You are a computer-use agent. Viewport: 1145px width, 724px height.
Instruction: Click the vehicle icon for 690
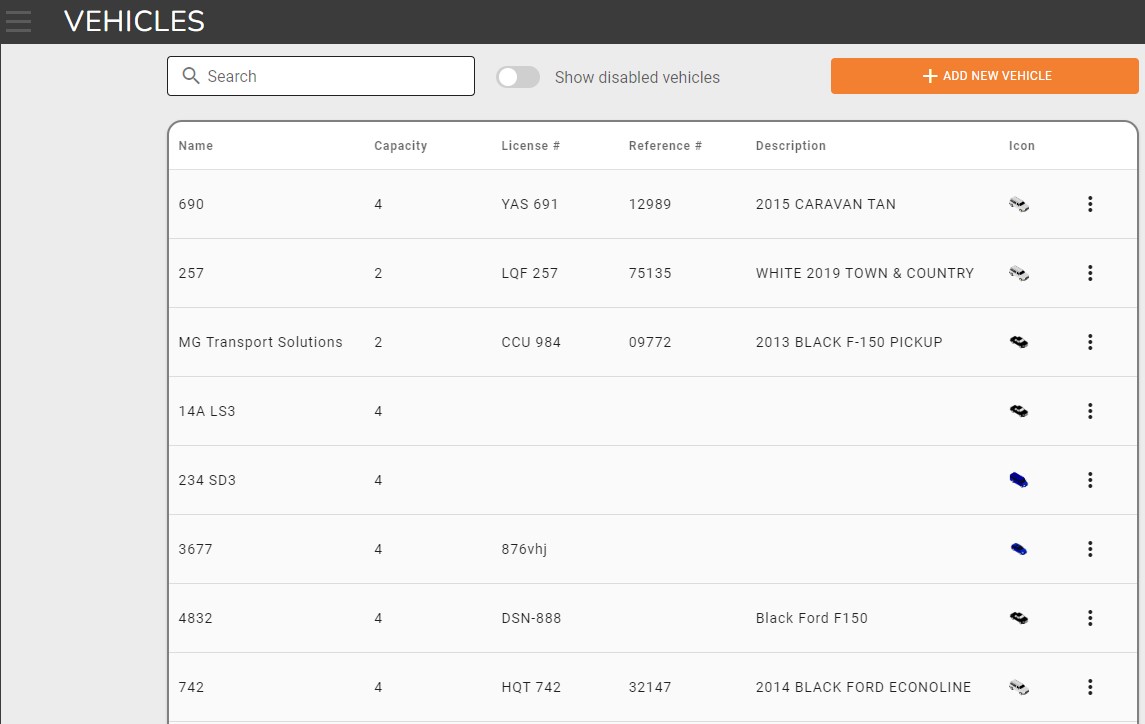click(x=1018, y=204)
